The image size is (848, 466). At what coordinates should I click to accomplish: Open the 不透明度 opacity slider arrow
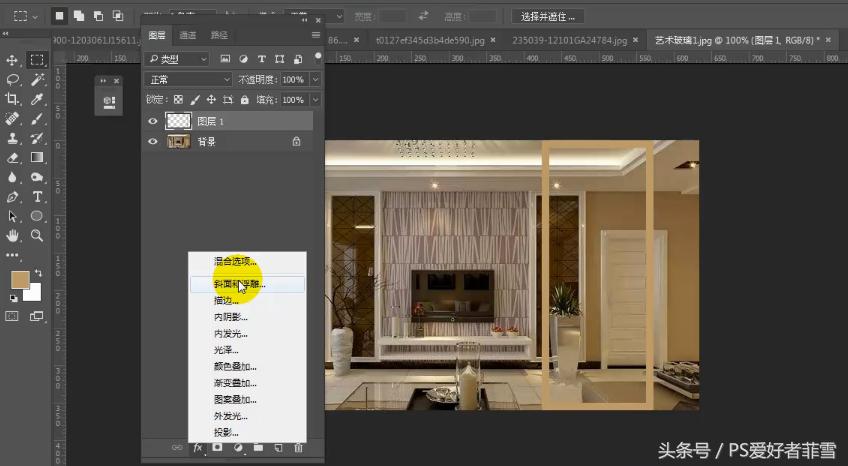315,79
